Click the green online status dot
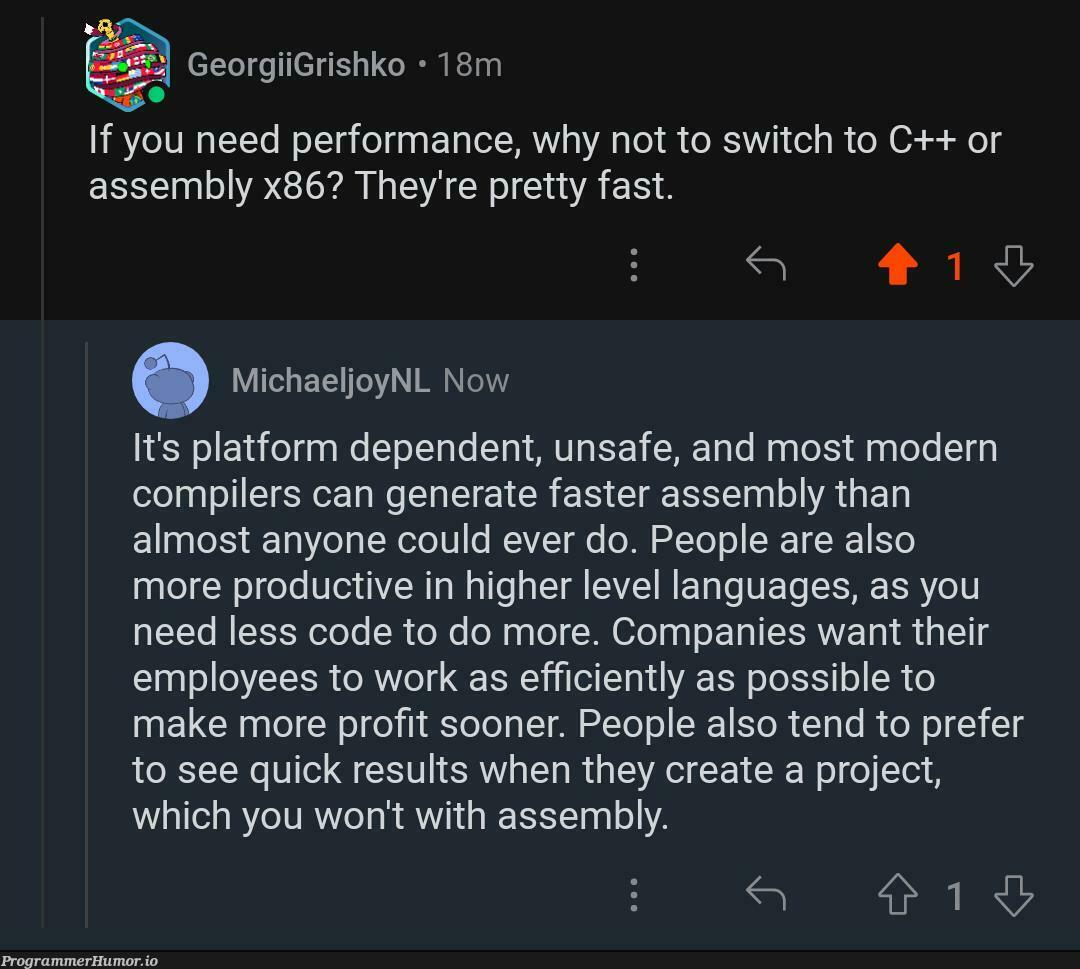Screen dimensions: 1080x969 point(157,95)
